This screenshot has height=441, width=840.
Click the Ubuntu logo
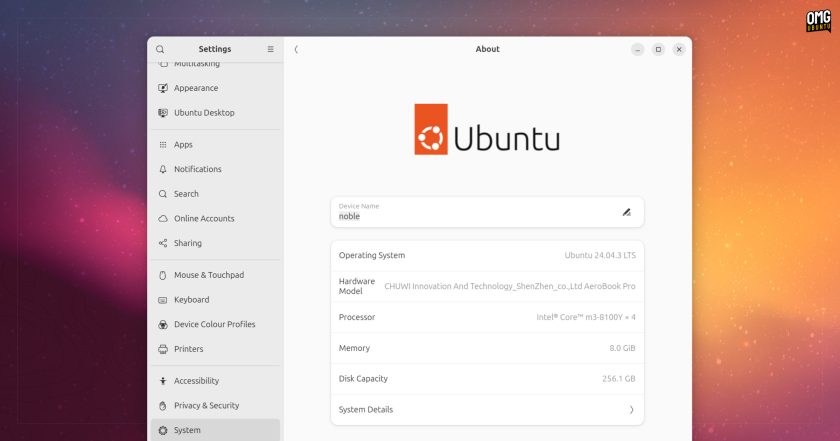point(486,129)
